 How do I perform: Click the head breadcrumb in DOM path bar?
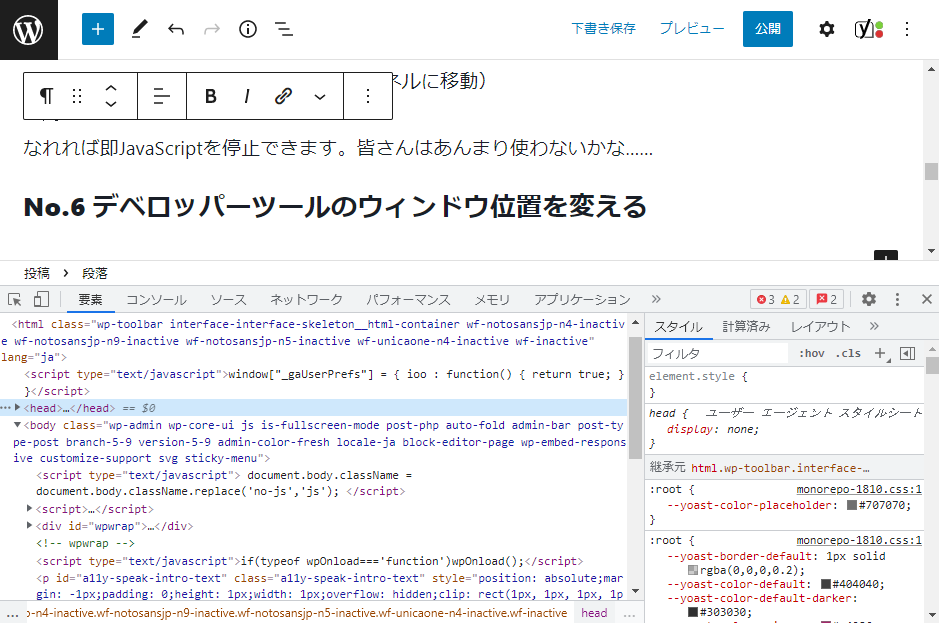click(594, 613)
